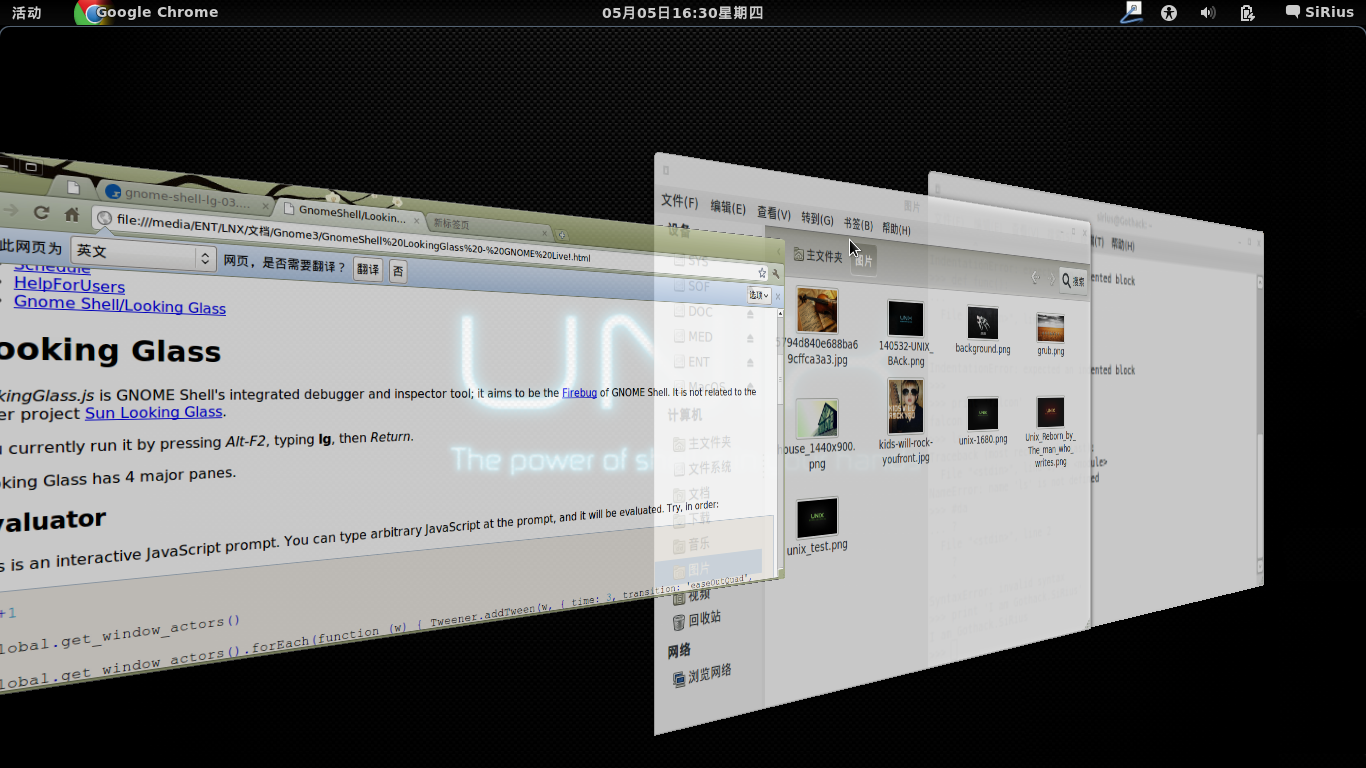This screenshot has width=1366, height=768.
Task: Follow the Gnome Shell/Looking Glass link
Action: (120, 305)
